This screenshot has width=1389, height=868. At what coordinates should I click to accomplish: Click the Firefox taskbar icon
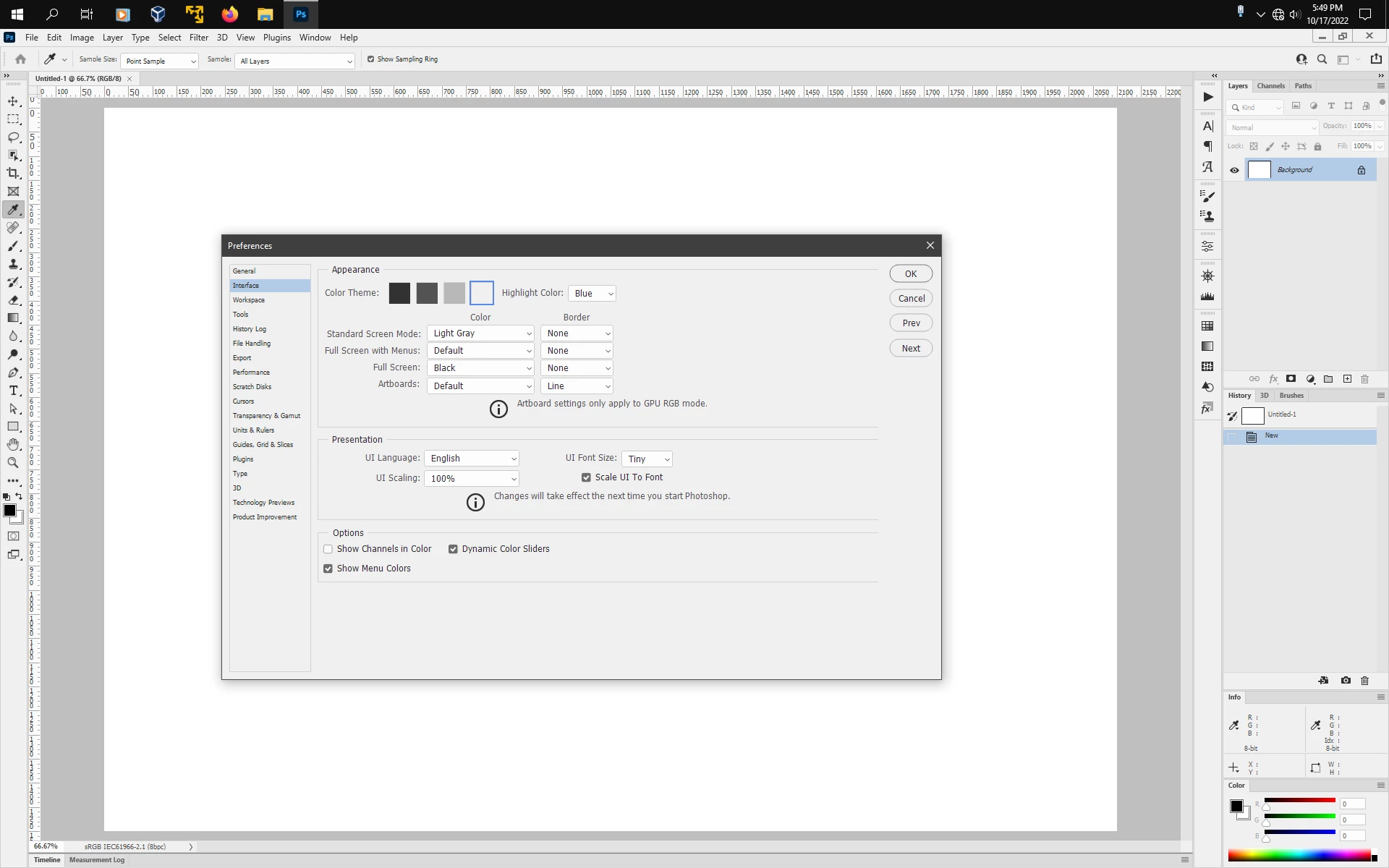pyautogui.click(x=230, y=14)
